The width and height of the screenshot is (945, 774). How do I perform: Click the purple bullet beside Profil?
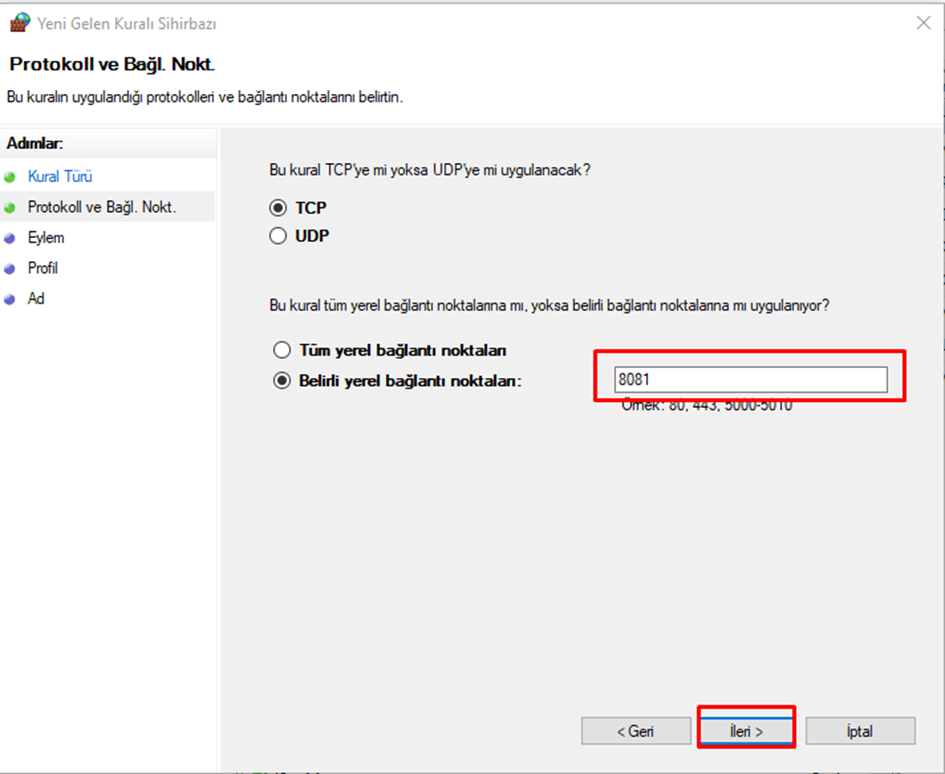(10, 269)
